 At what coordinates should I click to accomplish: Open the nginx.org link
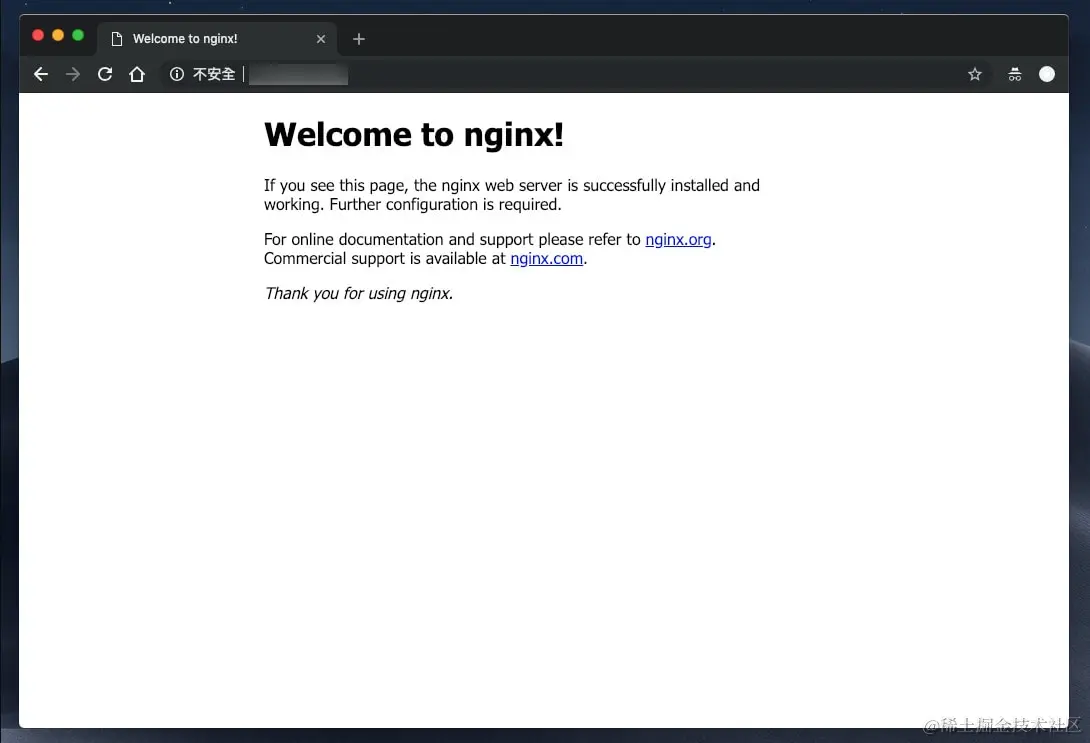pos(678,240)
